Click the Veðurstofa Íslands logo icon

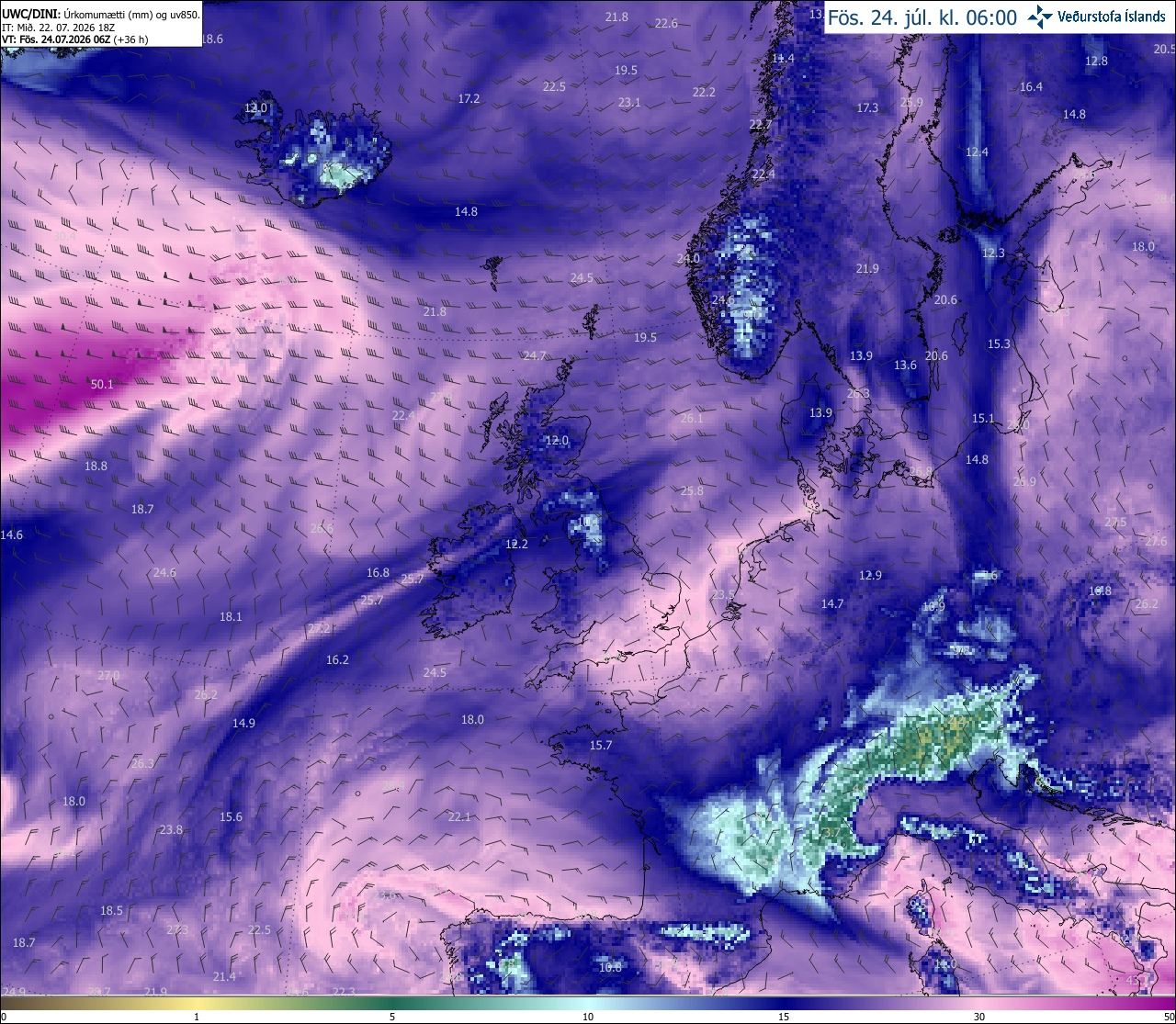point(1040,17)
